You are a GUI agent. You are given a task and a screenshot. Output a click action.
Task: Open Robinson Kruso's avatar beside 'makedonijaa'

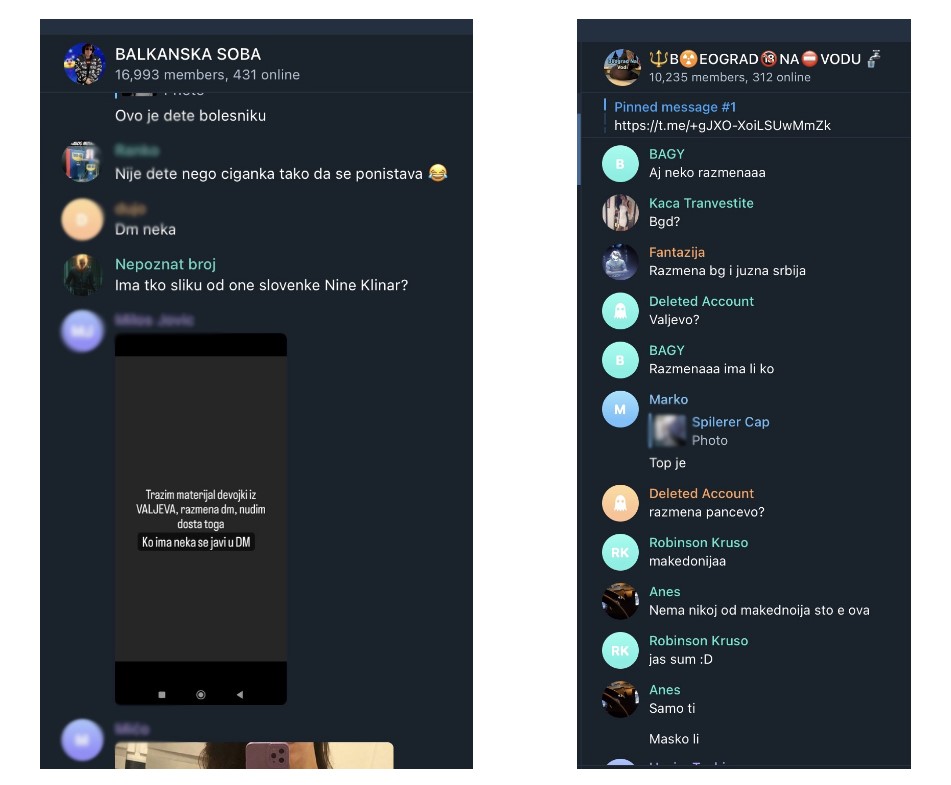pos(620,553)
